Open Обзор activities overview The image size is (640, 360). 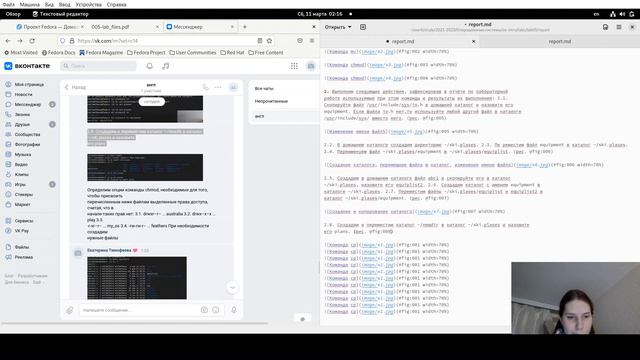click(13, 14)
